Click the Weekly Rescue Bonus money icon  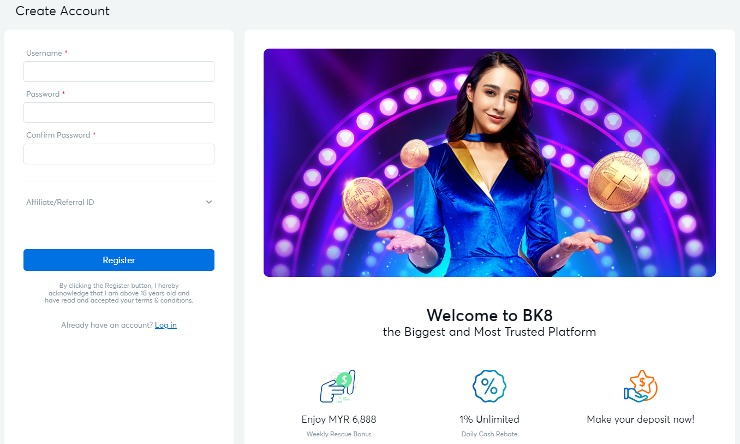point(338,387)
